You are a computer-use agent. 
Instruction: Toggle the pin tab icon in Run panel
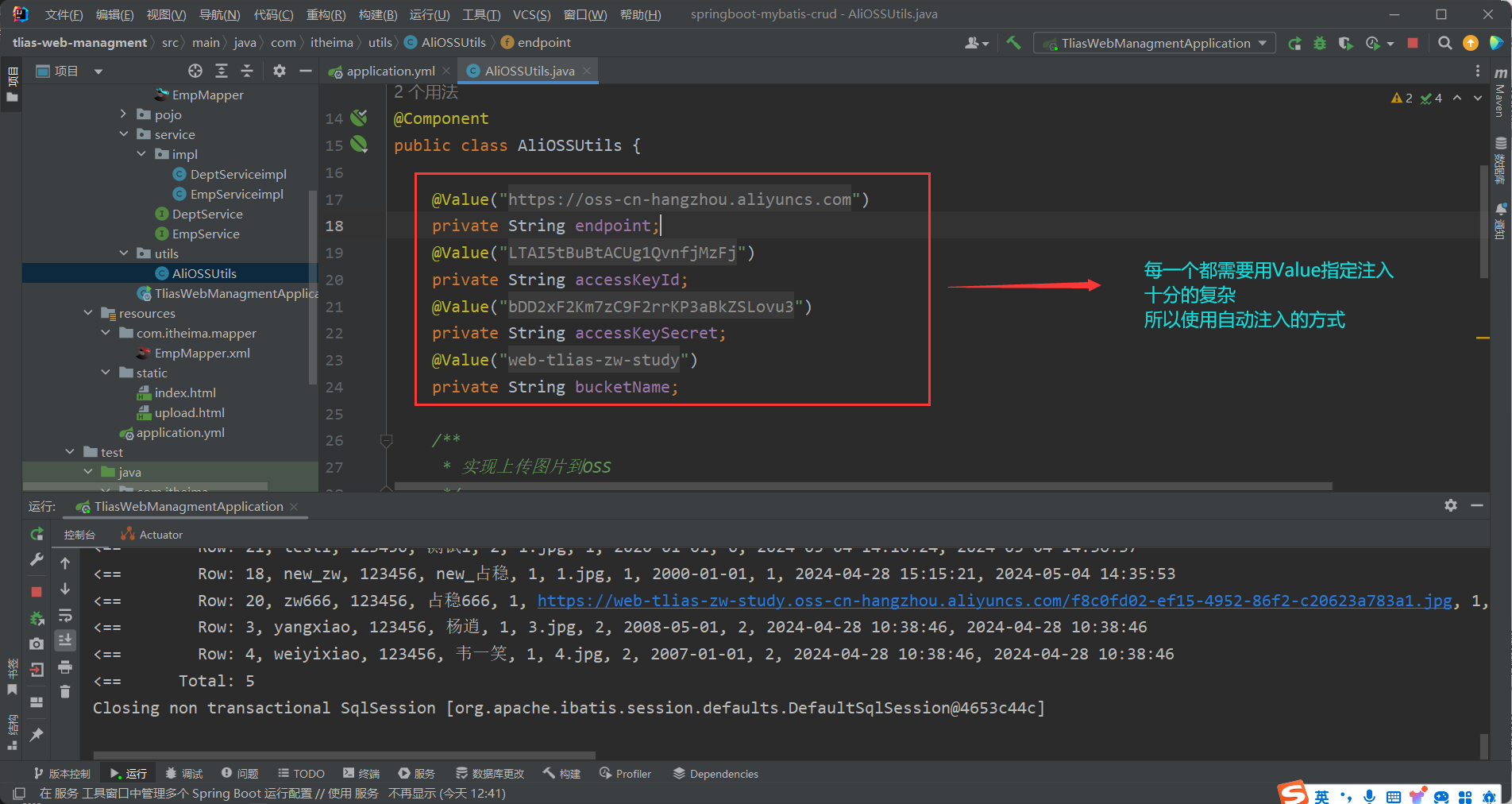[37, 734]
